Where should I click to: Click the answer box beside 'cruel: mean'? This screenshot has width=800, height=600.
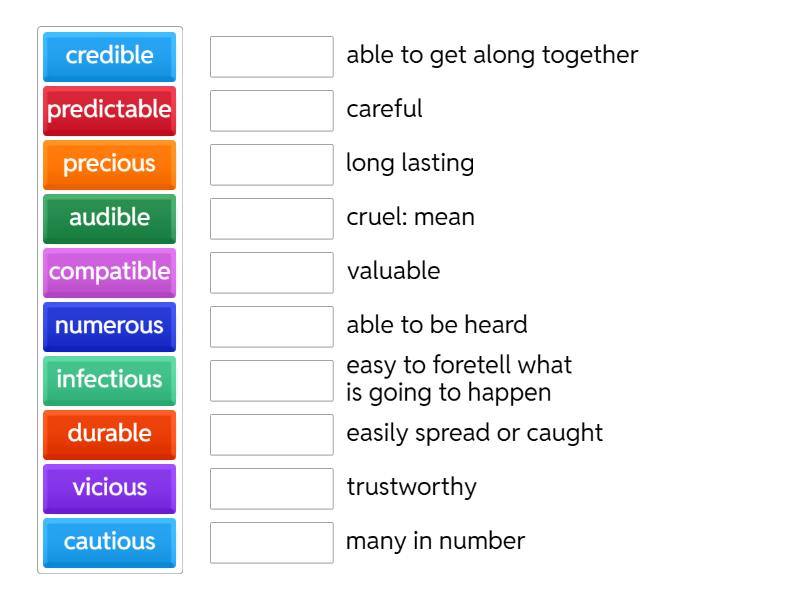click(272, 219)
